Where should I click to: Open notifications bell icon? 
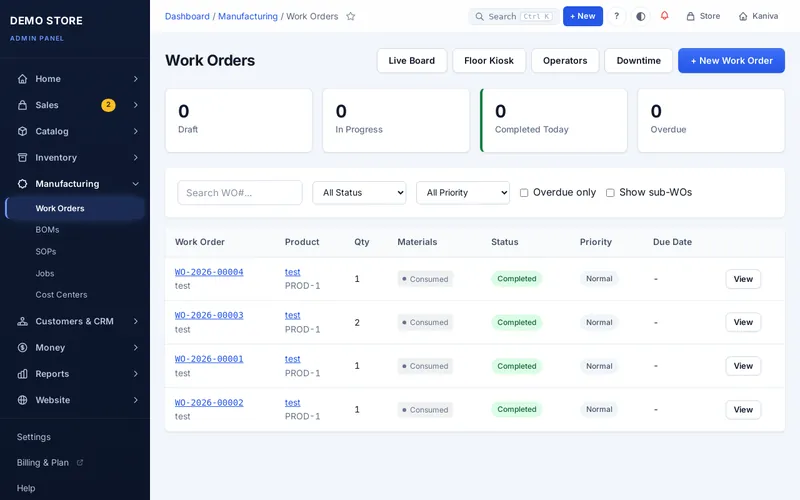[x=664, y=16]
